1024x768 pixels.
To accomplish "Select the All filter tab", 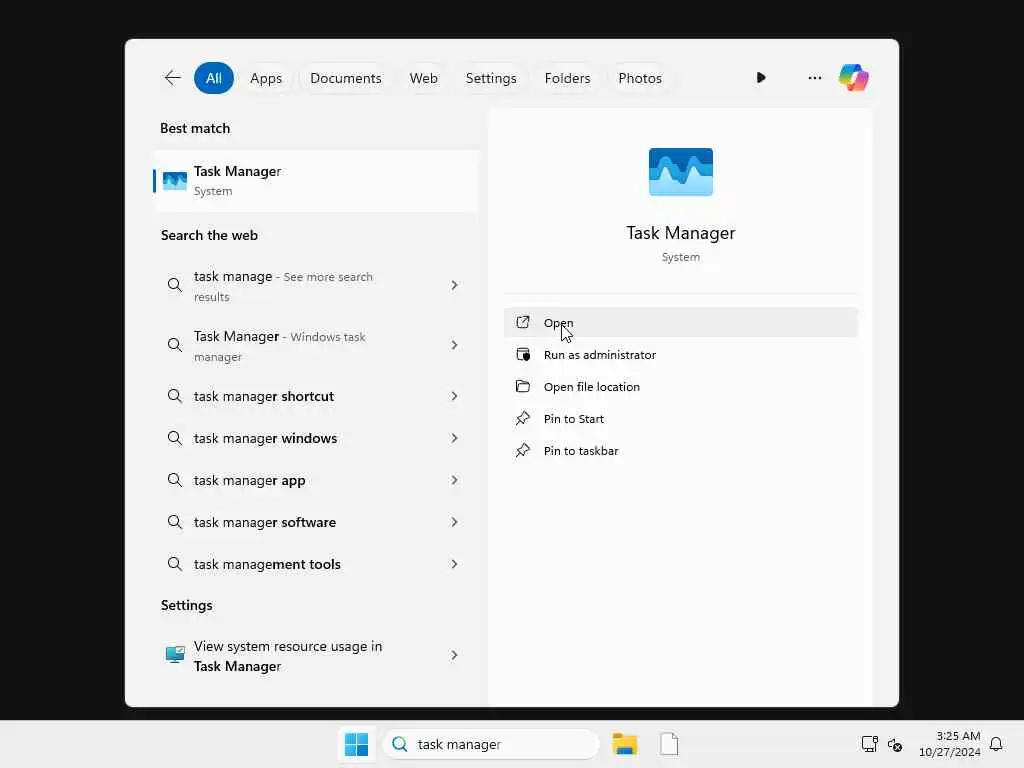I will coord(214,78).
